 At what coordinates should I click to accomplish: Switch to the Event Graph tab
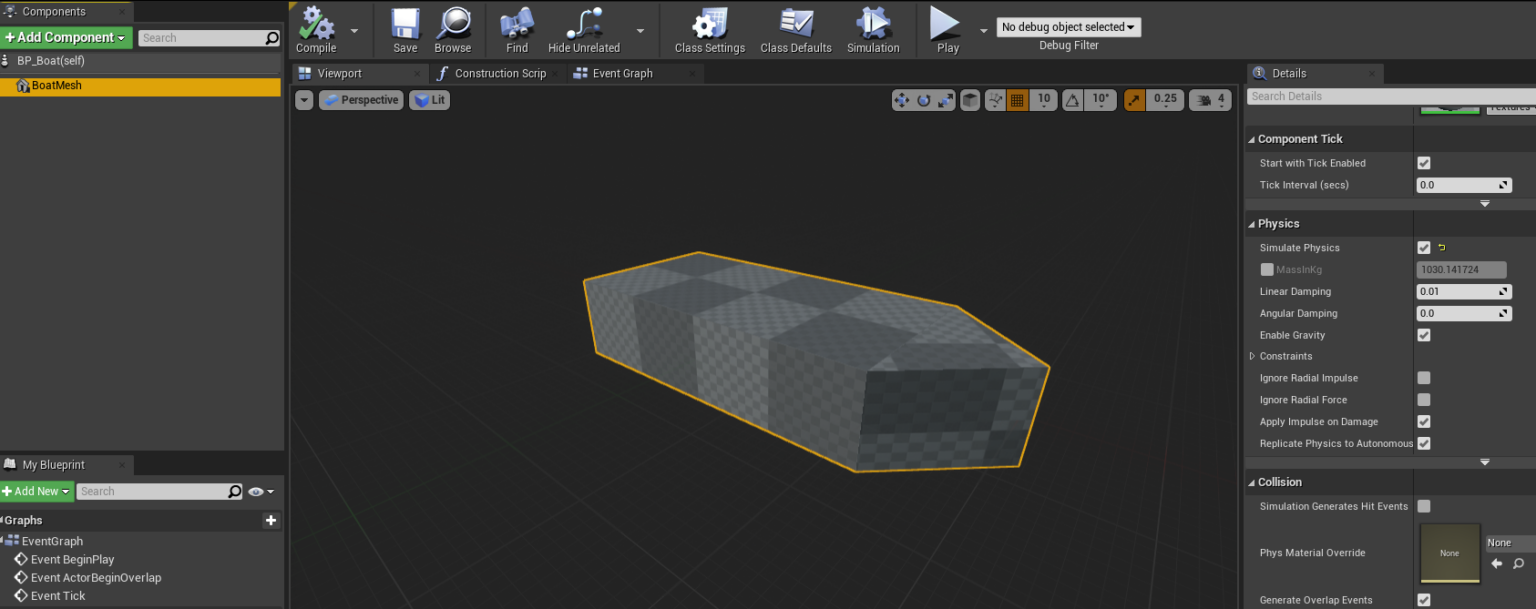pos(621,73)
